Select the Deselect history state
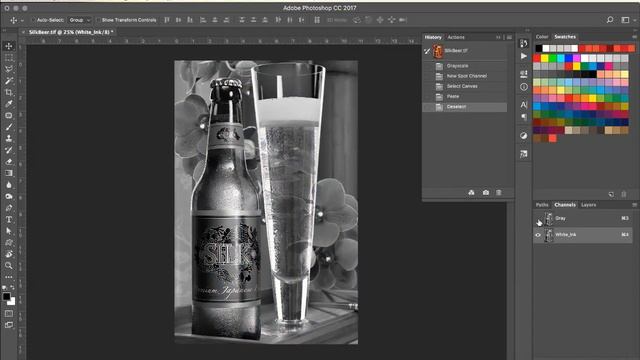The width and height of the screenshot is (640, 360). coord(464,107)
